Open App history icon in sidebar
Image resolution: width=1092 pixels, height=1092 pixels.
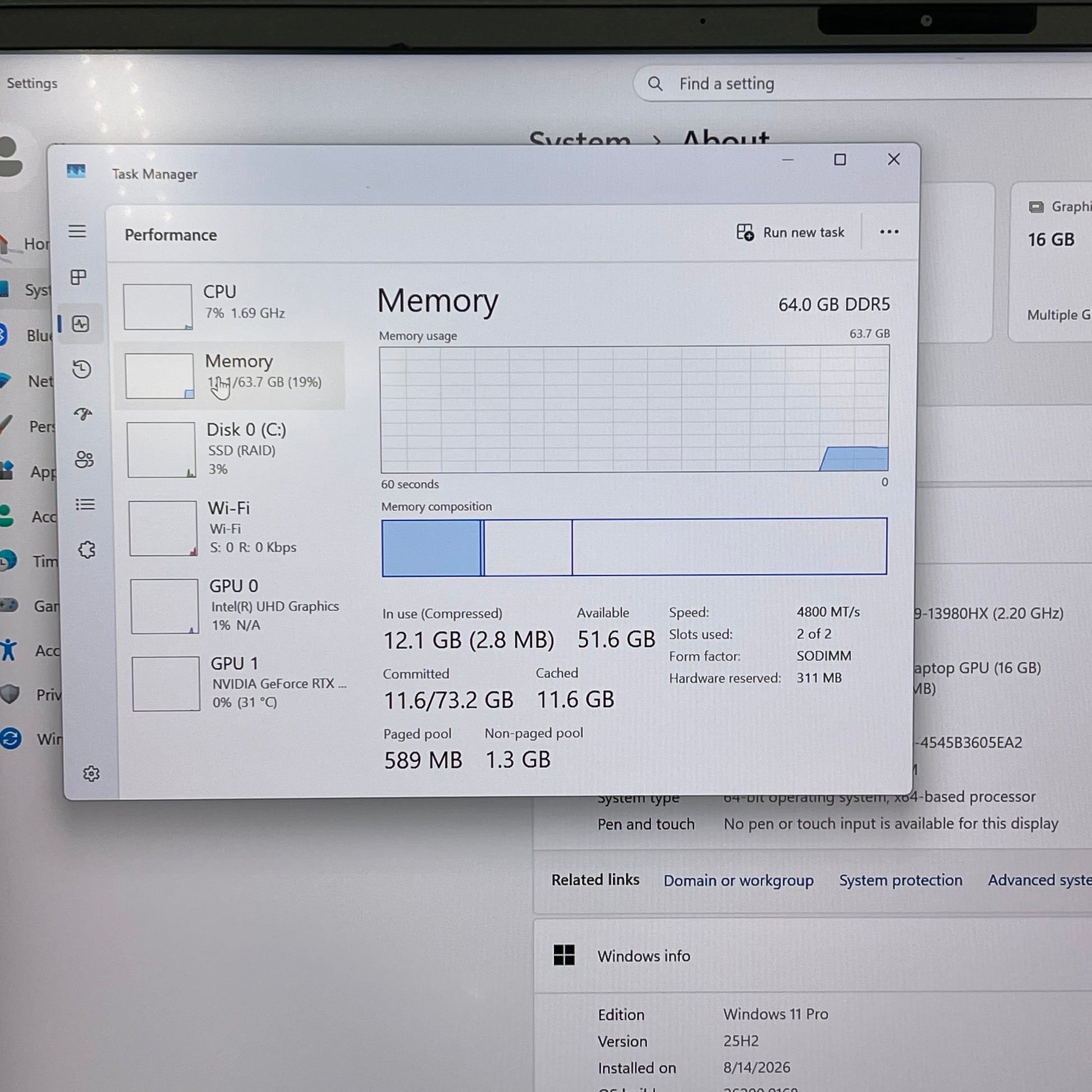82,369
